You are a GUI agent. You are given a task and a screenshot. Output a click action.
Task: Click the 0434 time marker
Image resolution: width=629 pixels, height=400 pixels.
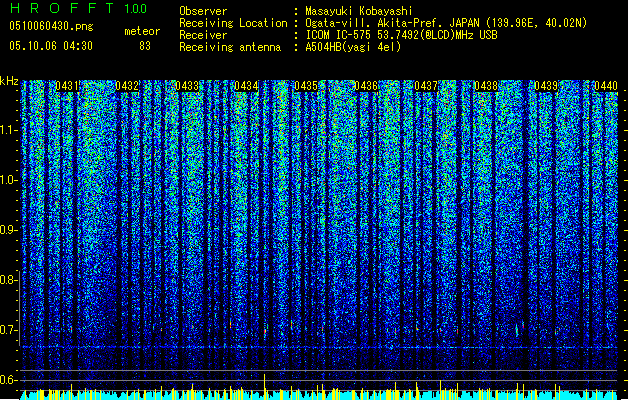pos(246,86)
